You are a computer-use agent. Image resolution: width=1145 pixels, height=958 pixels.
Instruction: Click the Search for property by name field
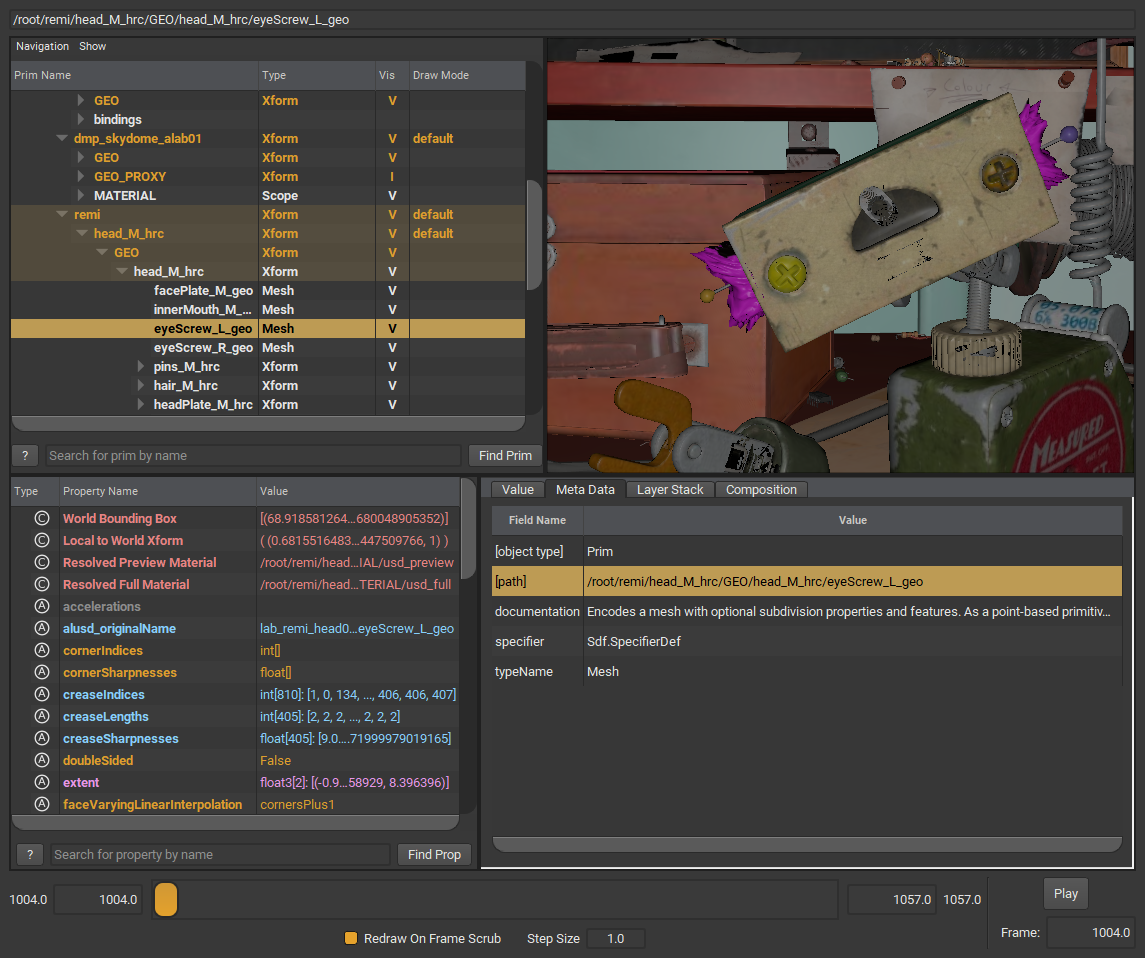tap(220, 854)
